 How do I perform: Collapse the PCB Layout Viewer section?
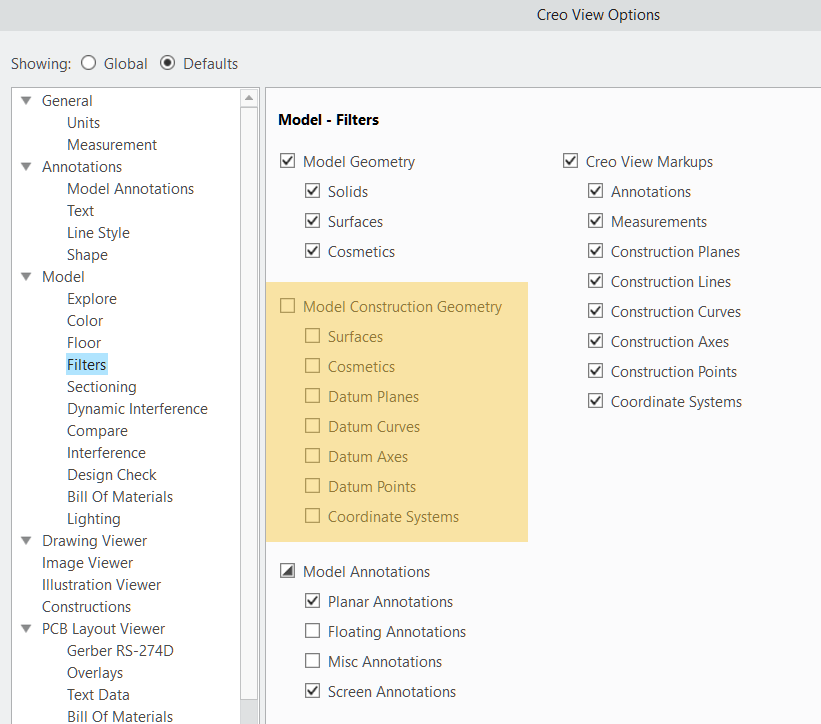click(x=25, y=628)
